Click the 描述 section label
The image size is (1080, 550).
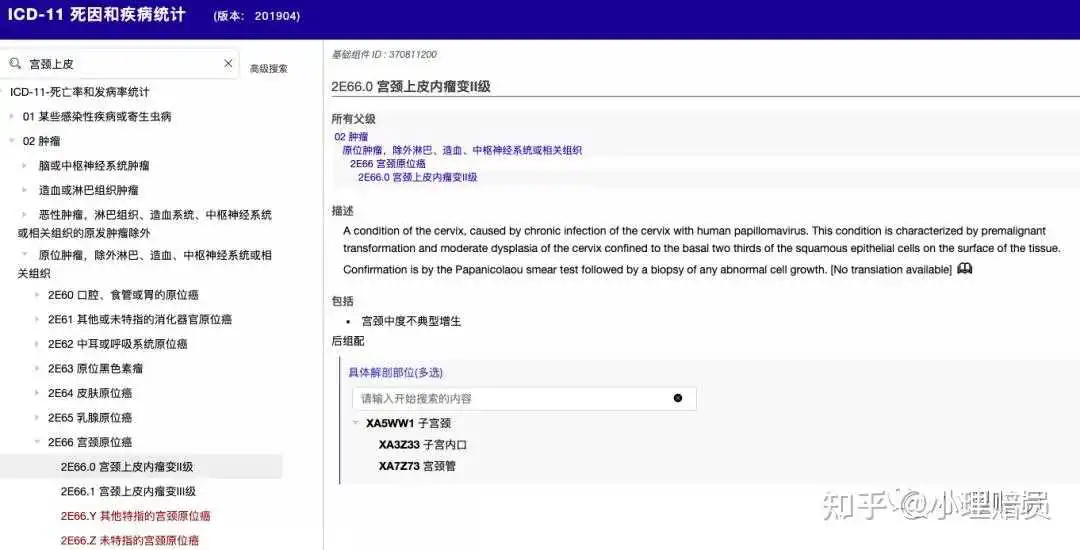[x=342, y=211]
